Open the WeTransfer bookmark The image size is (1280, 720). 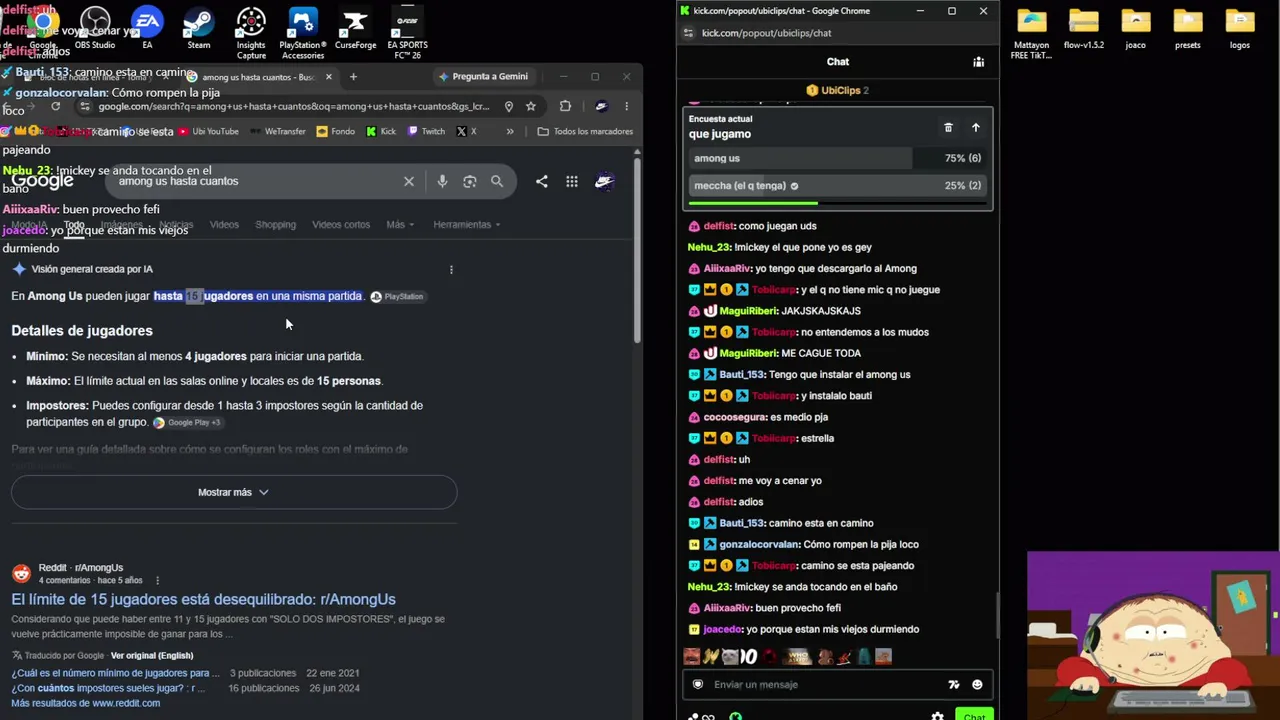[278, 131]
